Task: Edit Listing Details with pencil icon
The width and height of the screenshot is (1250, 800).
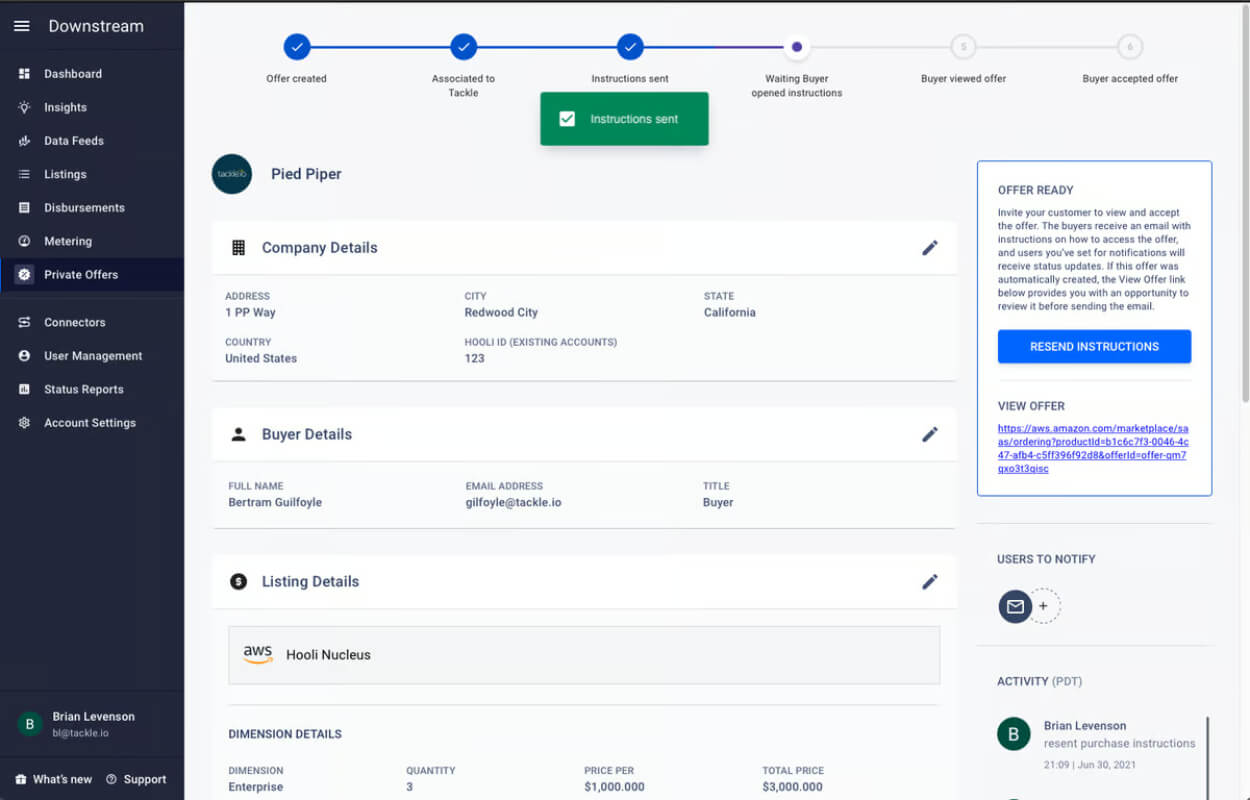Action: click(x=930, y=581)
